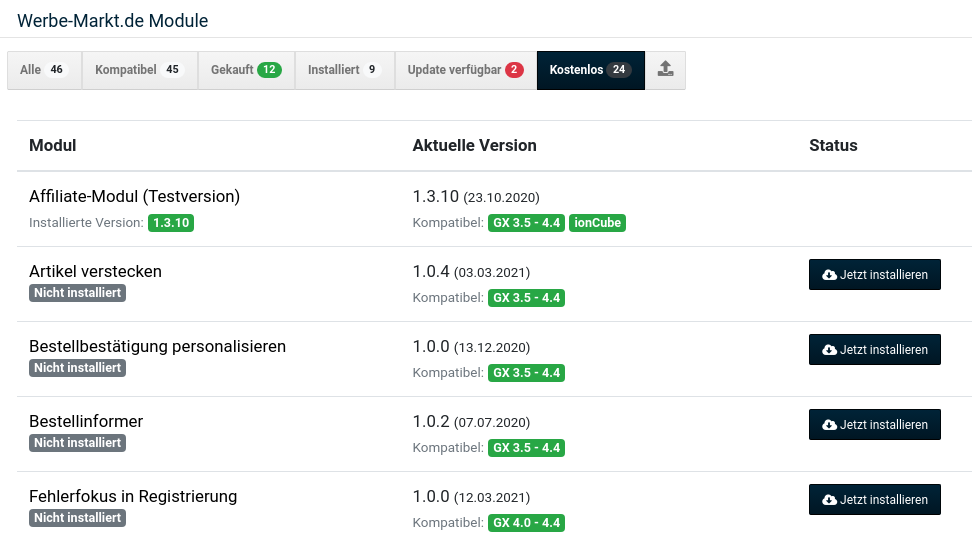View the Update verfügbar tab
The width and height of the screenshot is (972, 545).
click(466, 70)
